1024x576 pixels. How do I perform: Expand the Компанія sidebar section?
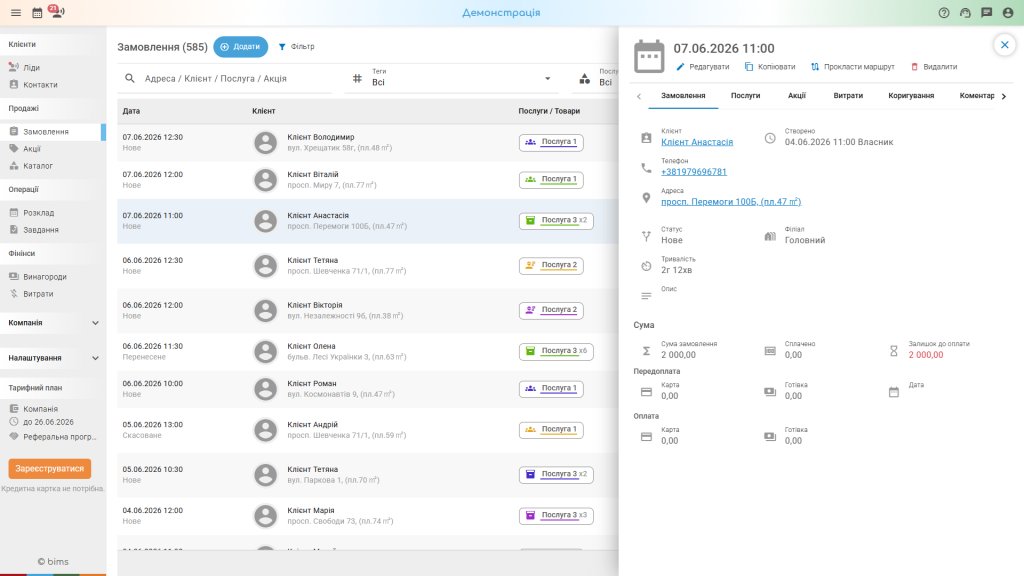[x=53, y=323]
